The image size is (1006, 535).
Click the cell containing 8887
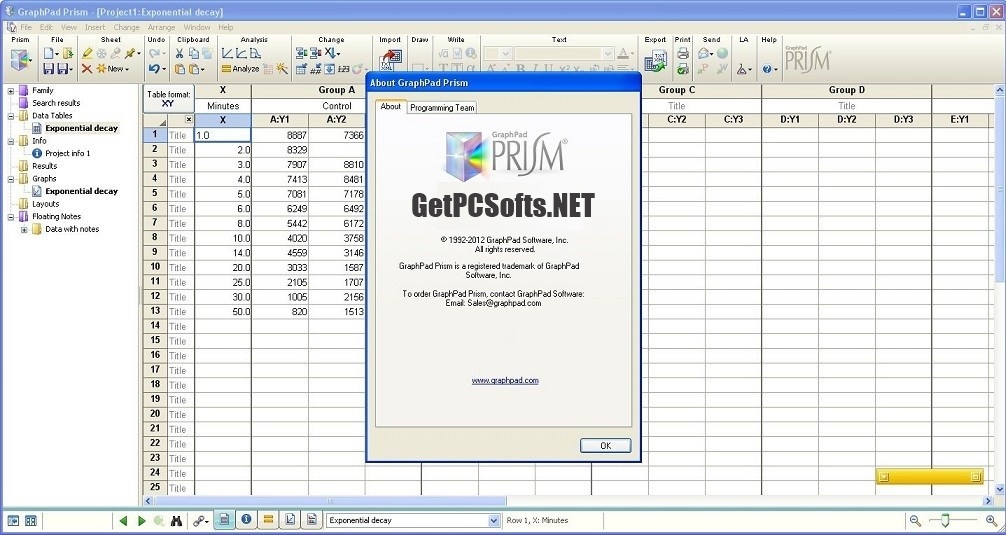click(280, 135)
